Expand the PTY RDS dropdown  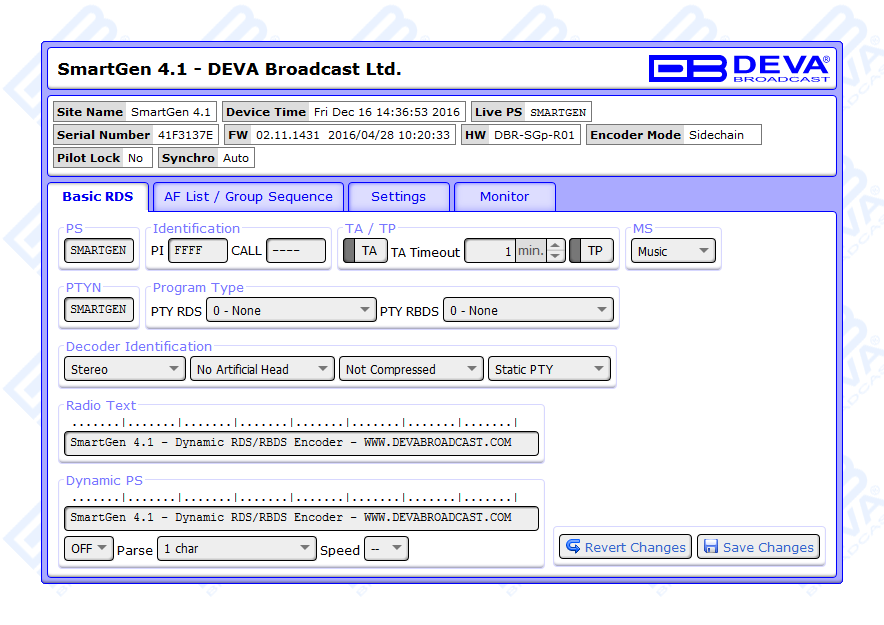(x=291, y=311)
